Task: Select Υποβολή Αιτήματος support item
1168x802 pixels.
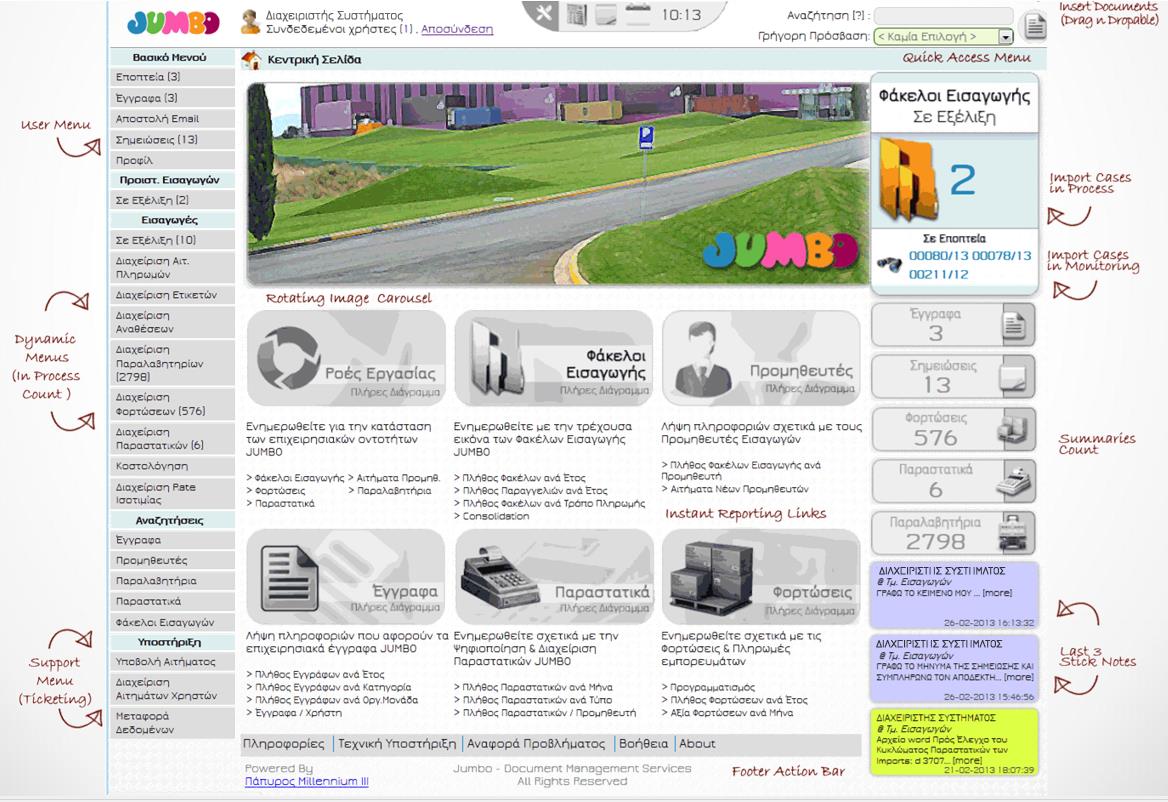Action: pos(172,661)
